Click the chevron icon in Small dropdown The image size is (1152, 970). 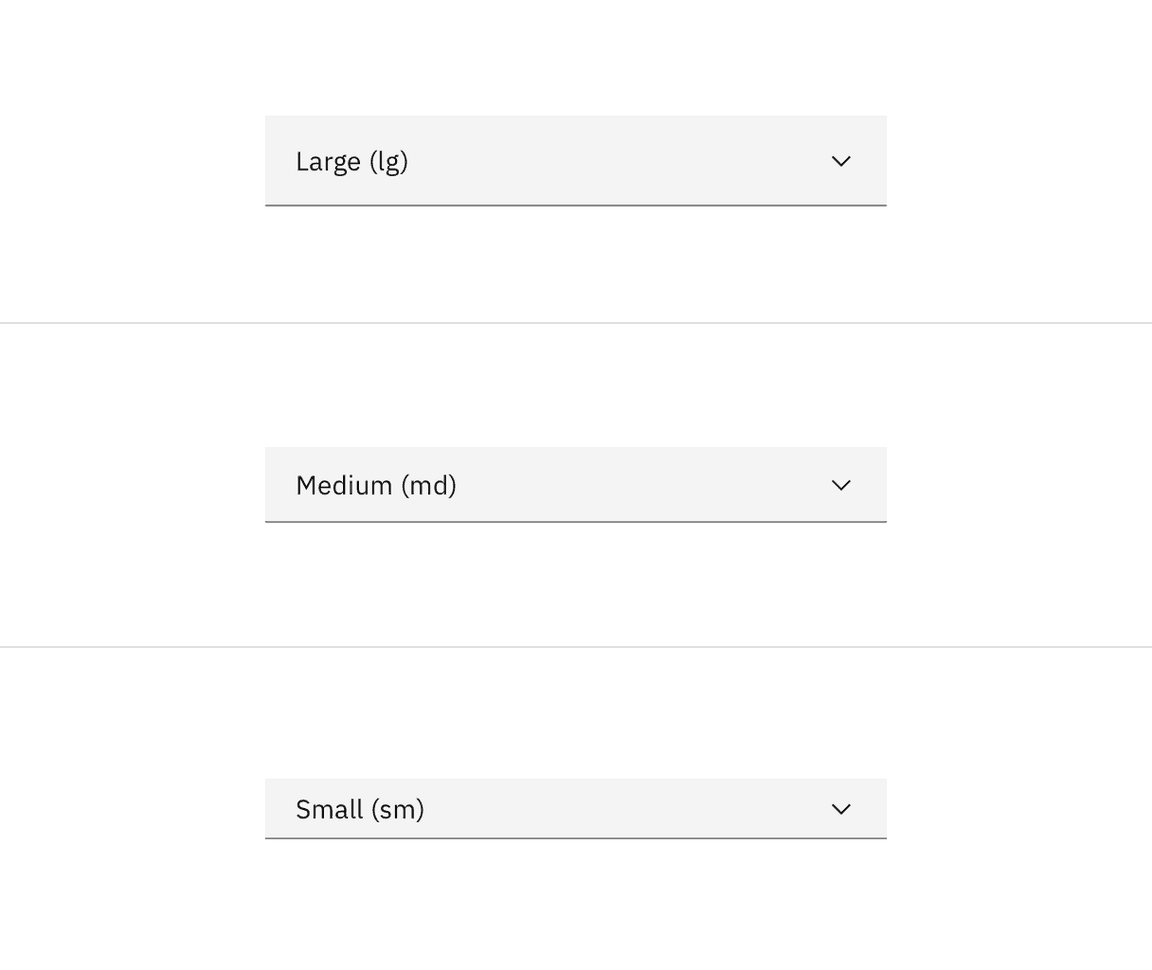[841, 809]
